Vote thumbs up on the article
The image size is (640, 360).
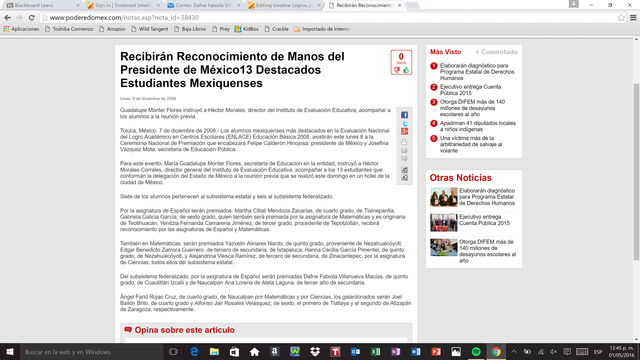coord(406,70)
